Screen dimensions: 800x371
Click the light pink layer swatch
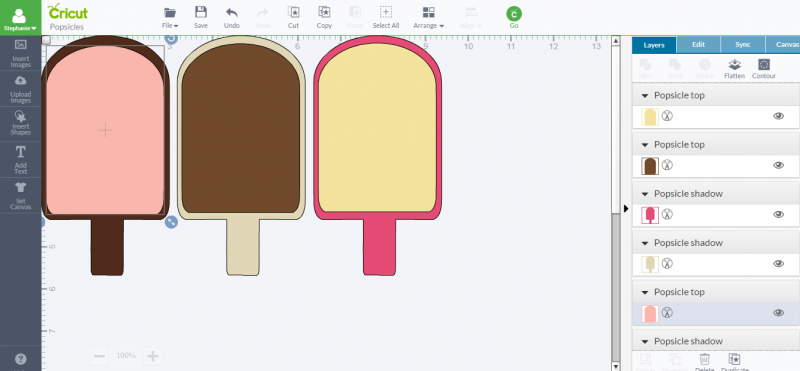click(650, 313)
